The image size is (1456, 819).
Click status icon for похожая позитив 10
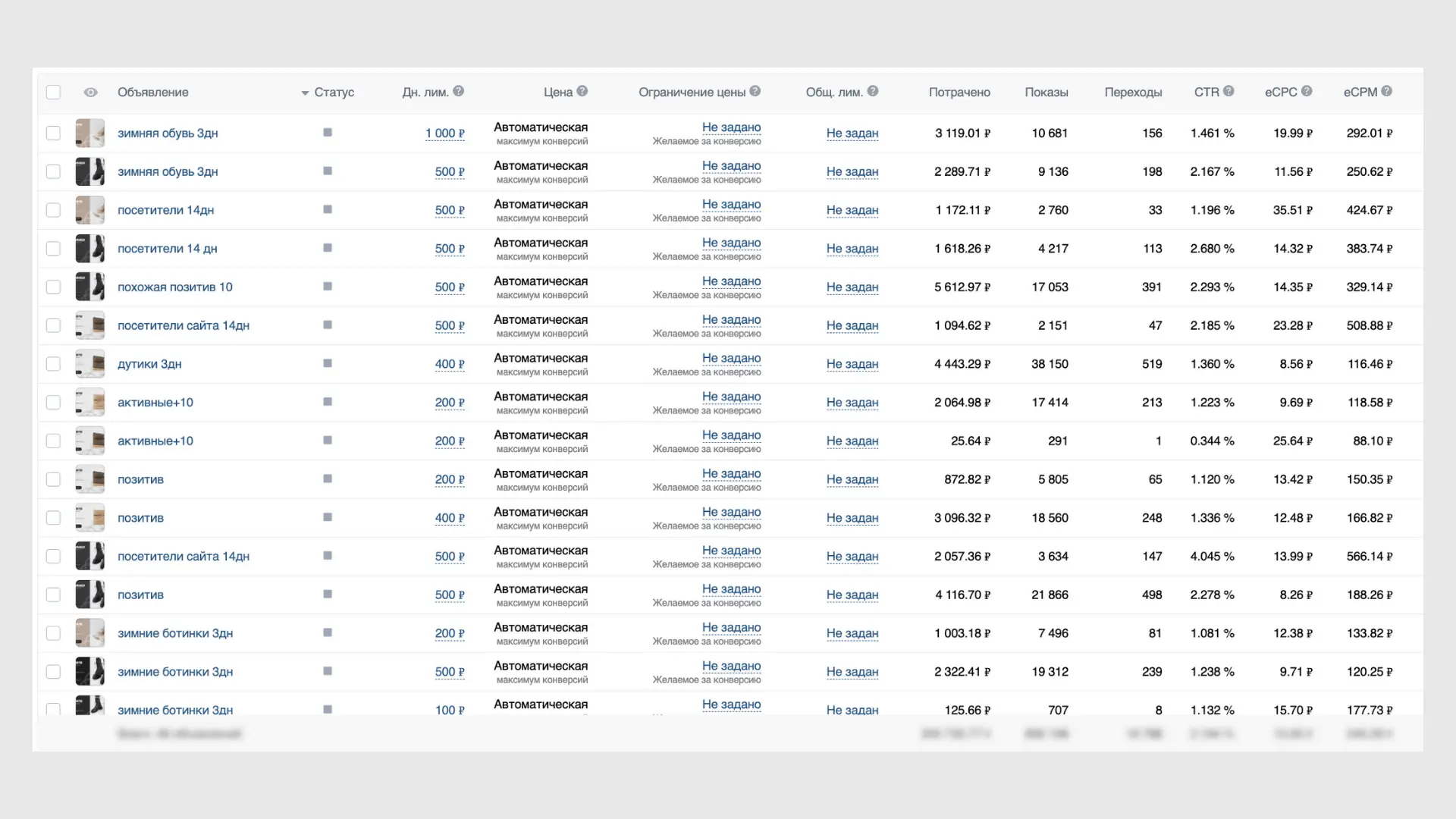328,287
